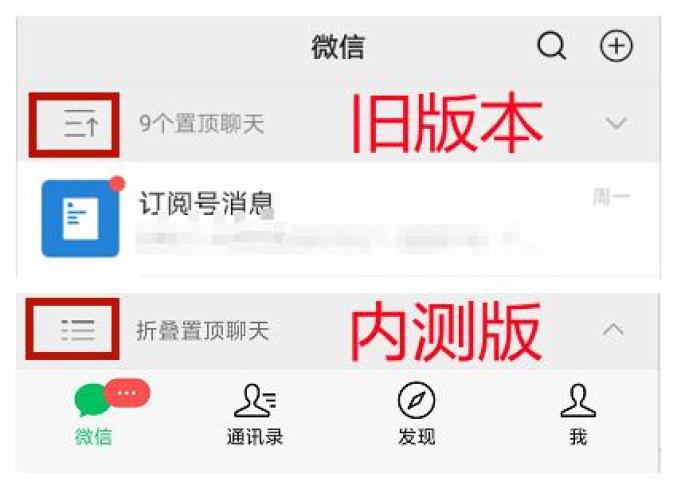677x489 pixels.
Task: Tap the green WeChat chat bubble icon
Action: (x=92, y=401)
